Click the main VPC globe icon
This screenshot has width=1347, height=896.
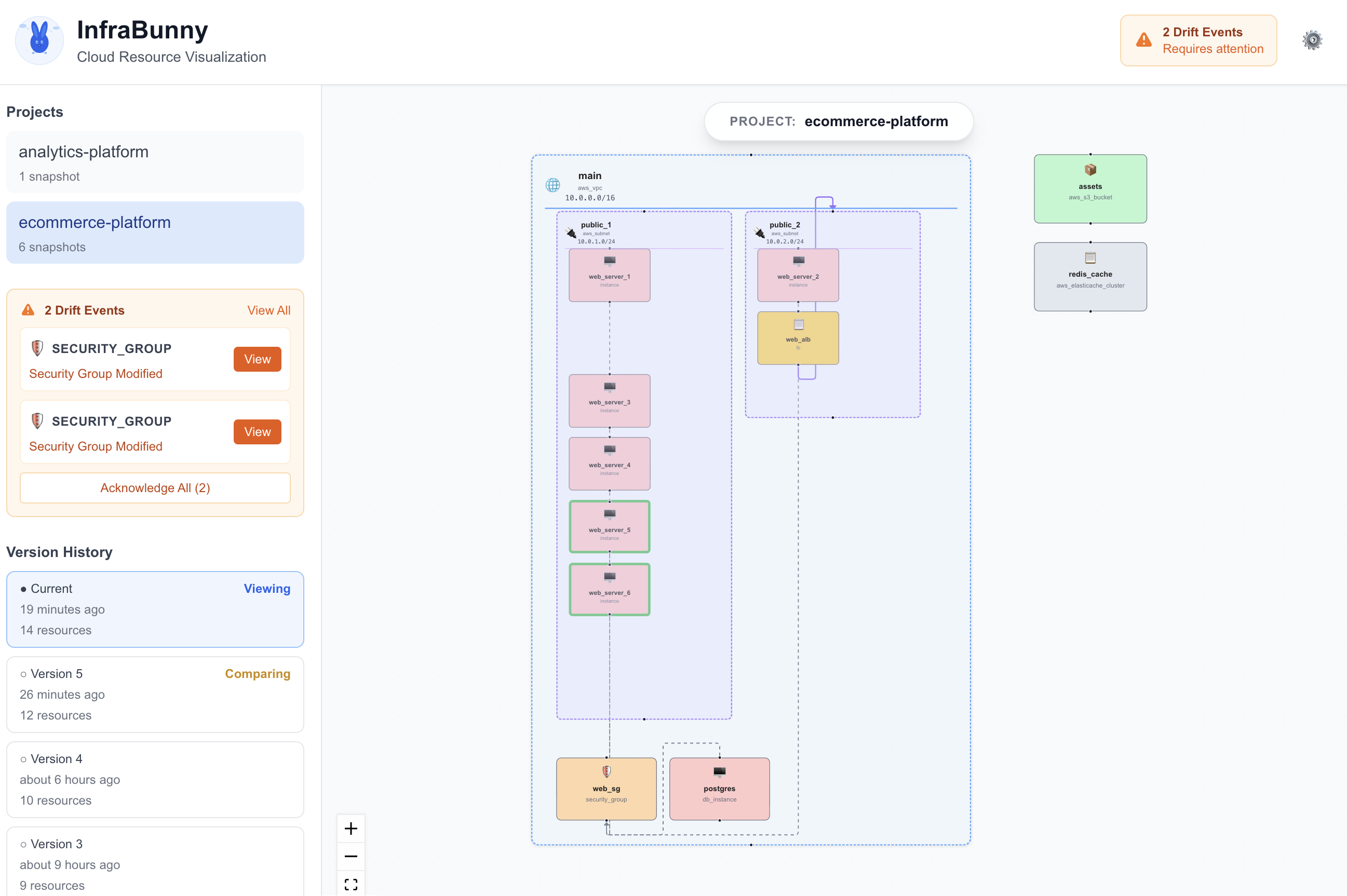(553, 185)
